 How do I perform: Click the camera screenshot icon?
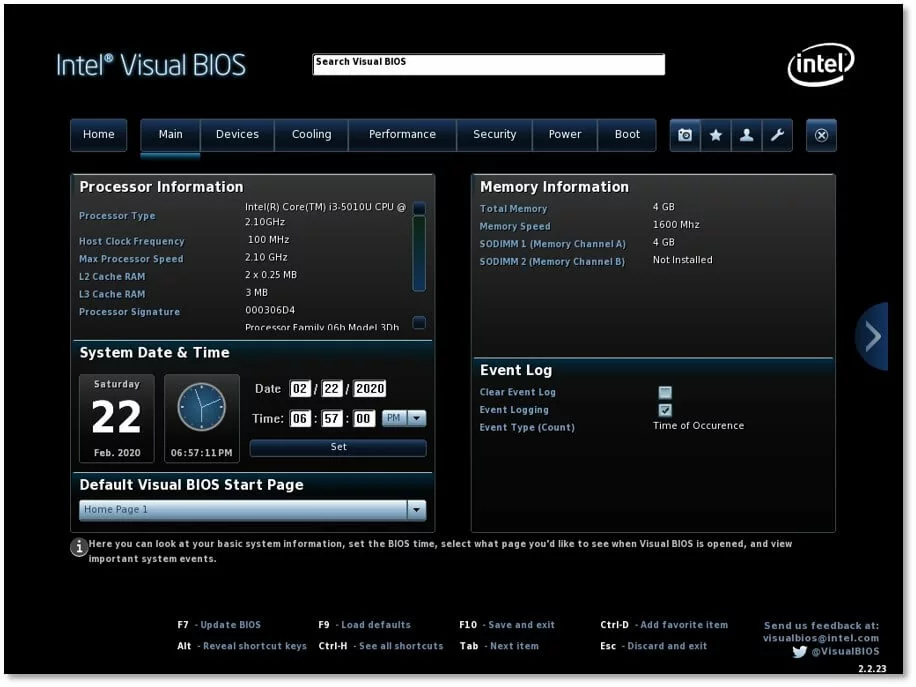[685, 135]
